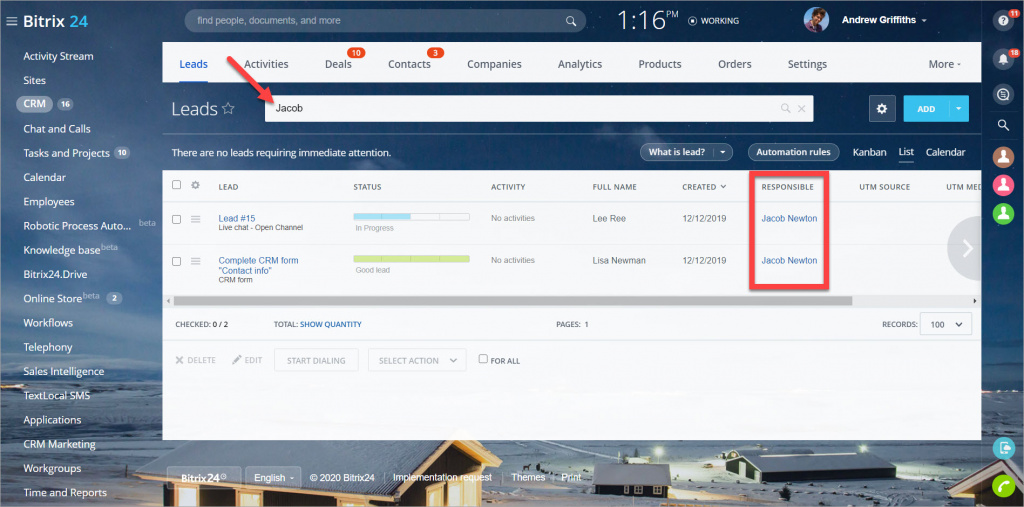Open the Settings tab in CRM menu
The image size is (1024, 507).
tap(807, 64)
